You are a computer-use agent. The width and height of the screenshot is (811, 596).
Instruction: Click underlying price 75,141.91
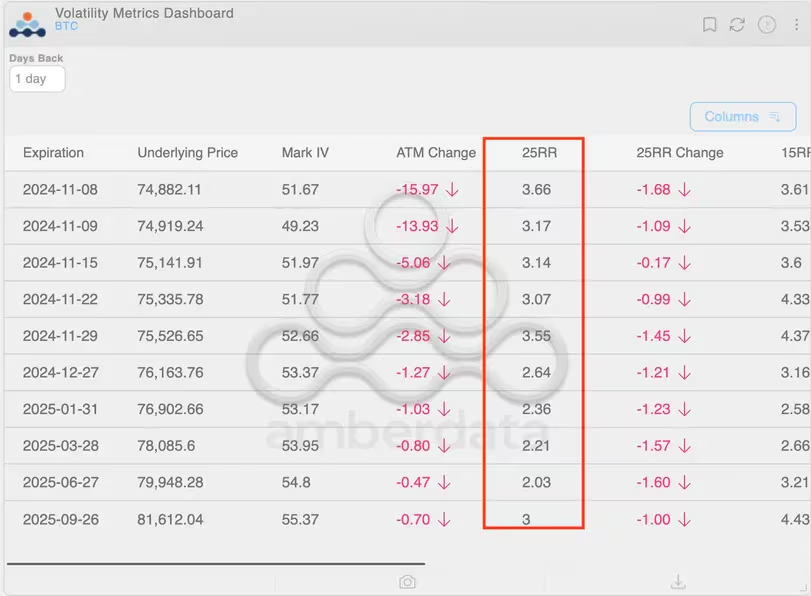(x=170, y=263)
